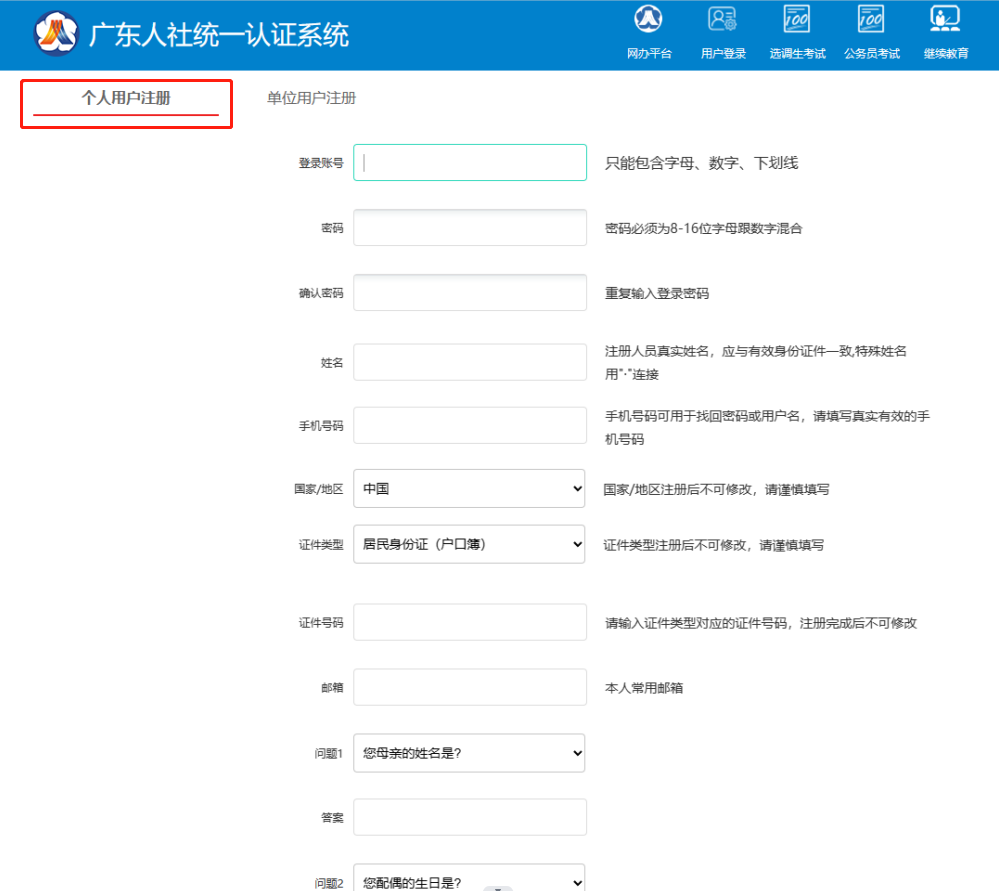The image size is (999, 891).
Task: Click the 继续教育 continuing education icon
Action: point(944,30)
